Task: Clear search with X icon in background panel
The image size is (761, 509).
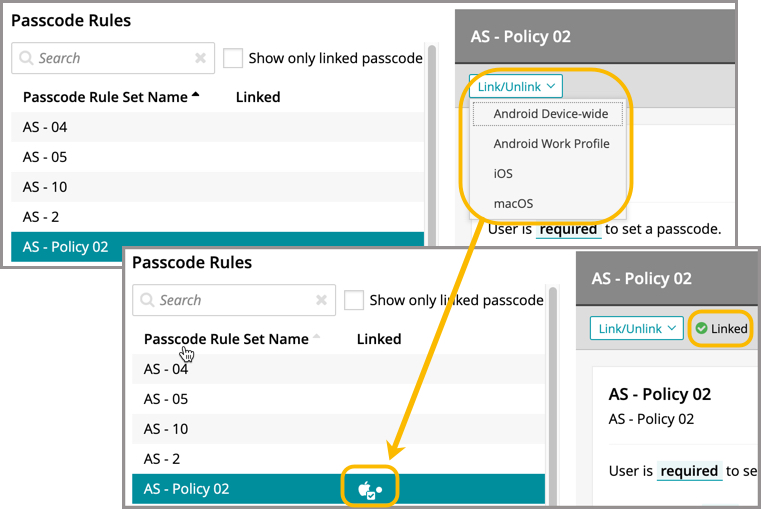Action: point(201,59)
